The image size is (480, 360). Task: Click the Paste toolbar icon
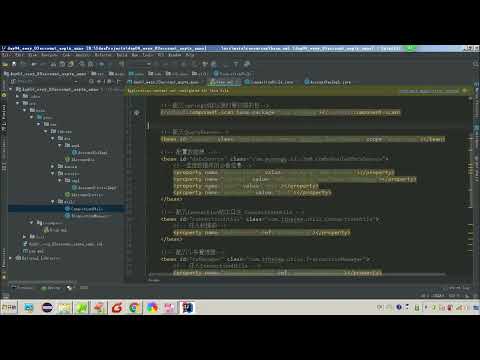coord(71,64)
